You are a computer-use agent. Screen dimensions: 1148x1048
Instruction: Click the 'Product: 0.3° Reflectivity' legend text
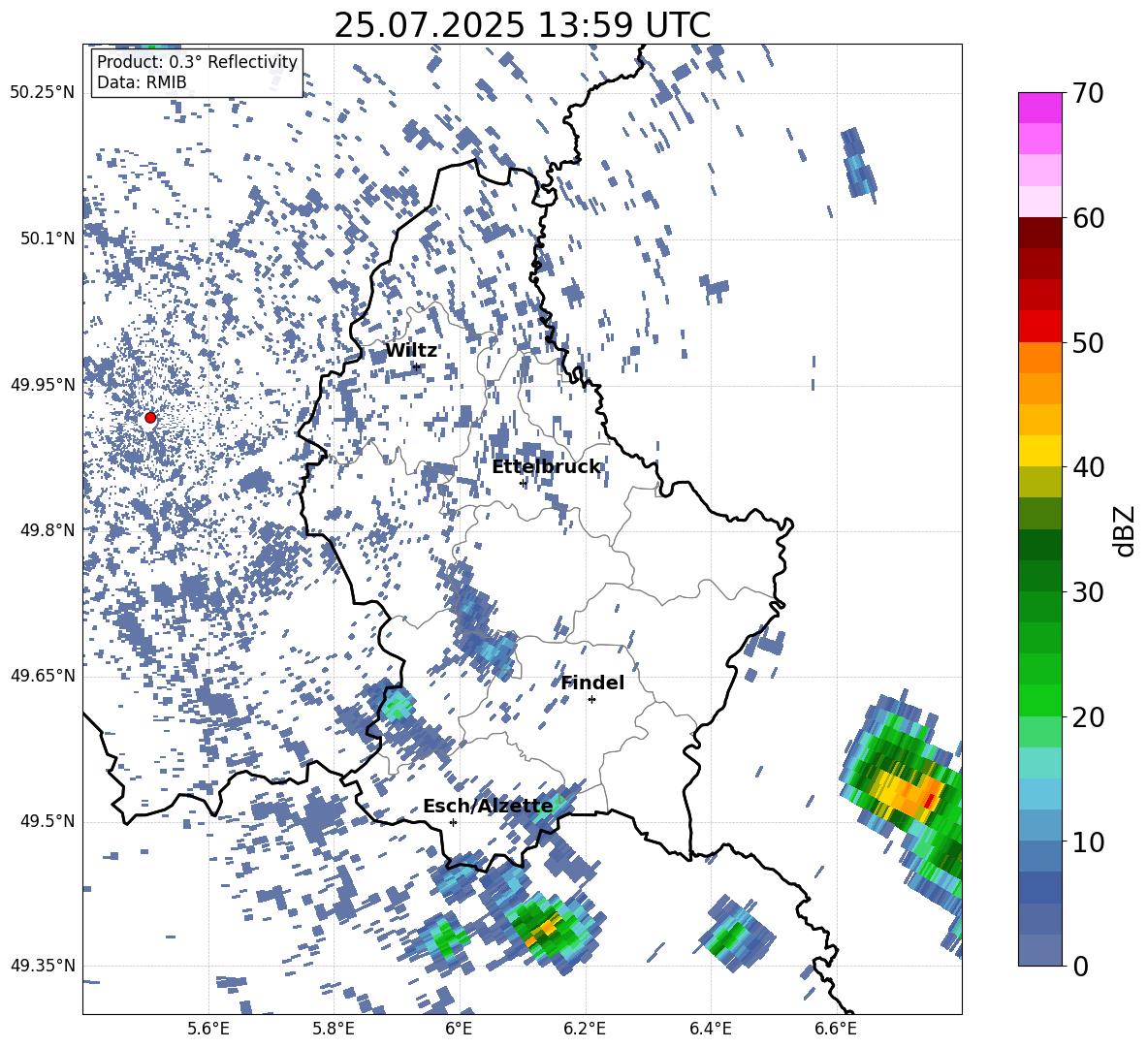pos(197,62)
